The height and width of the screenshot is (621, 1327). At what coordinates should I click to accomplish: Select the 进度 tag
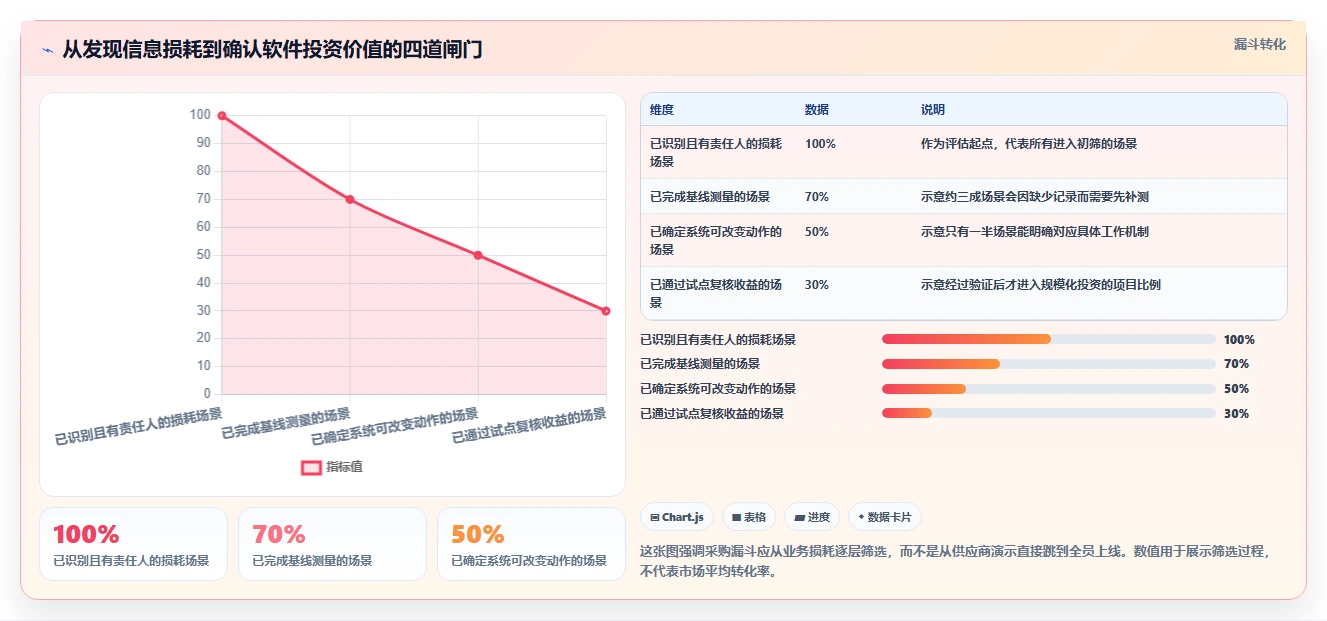click(x=812, y=517)
